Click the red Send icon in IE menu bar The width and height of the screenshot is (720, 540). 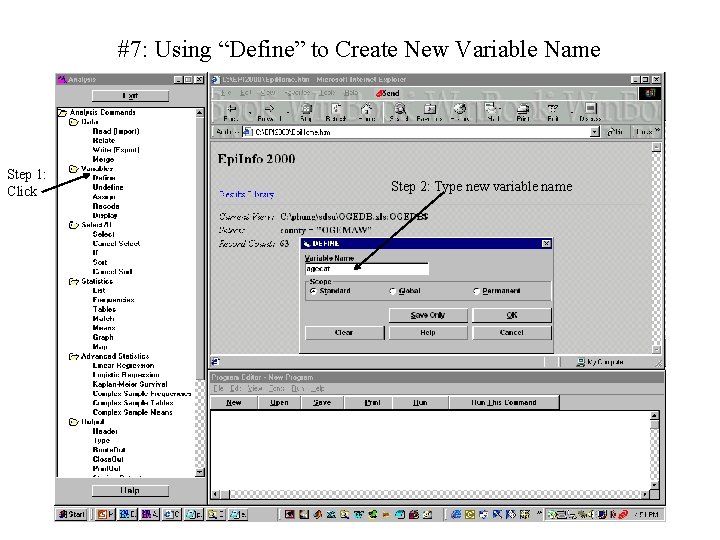[388, 93]
